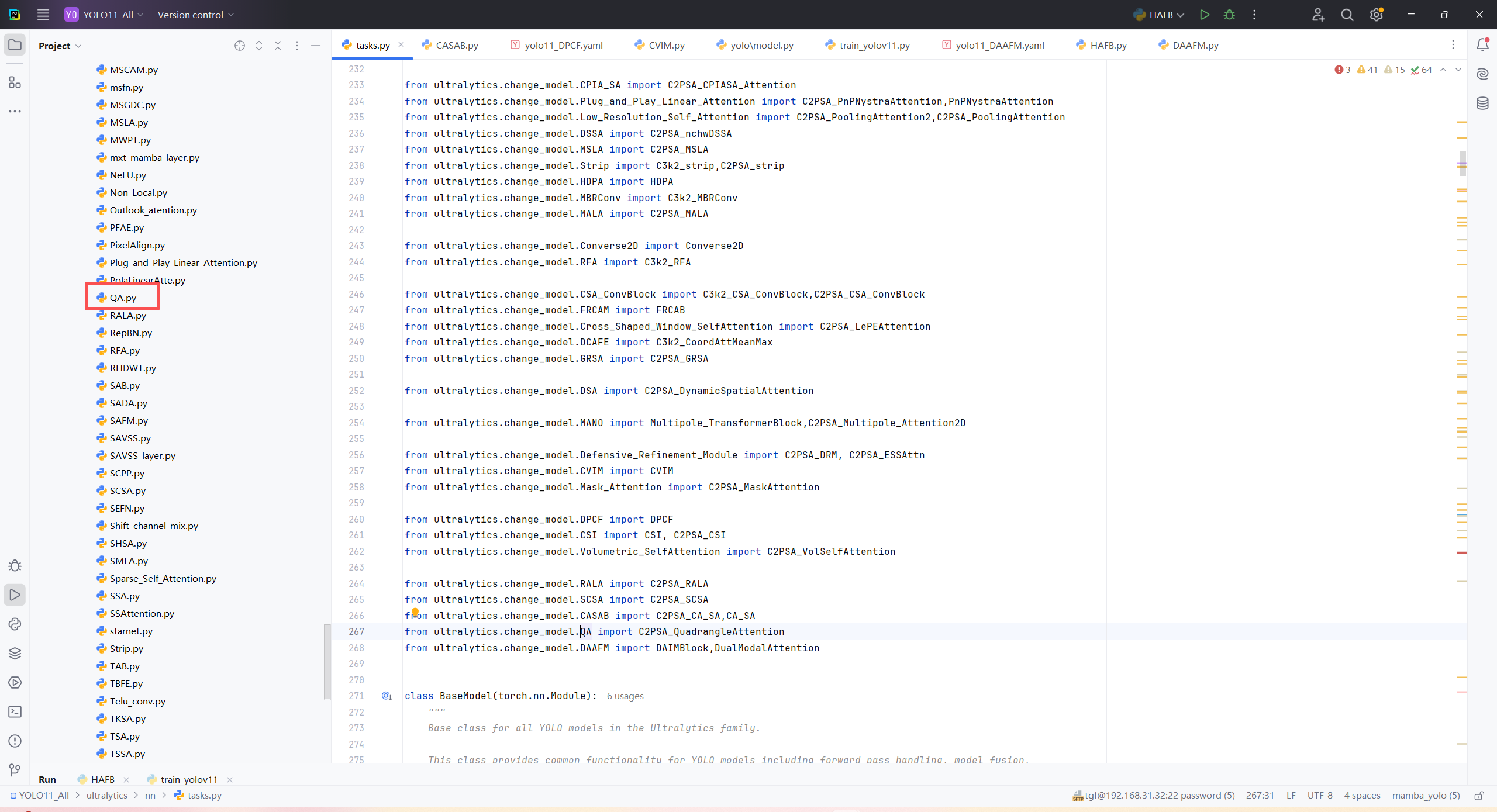Toggle the Project tool window folder icon

coord(15,45)
